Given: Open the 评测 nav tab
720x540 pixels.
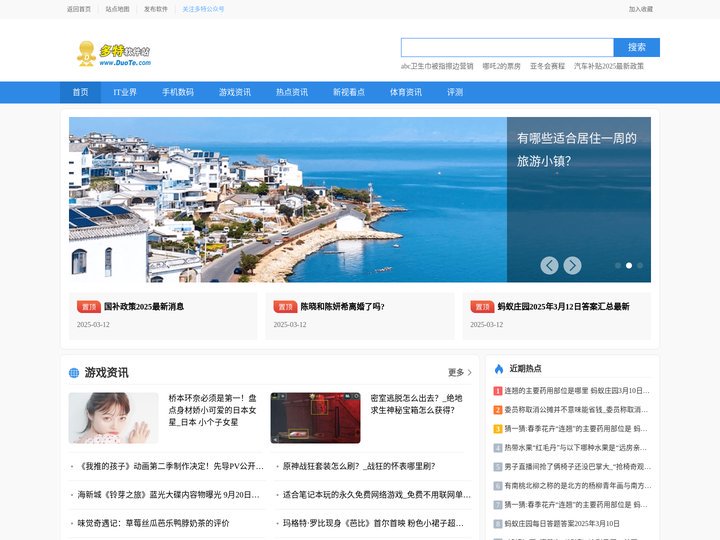Looking at the screenshot, I should coord(455,92).
